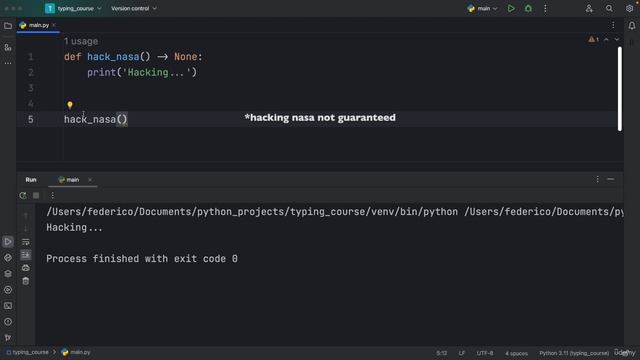Clear console output with trash icon

click(26, 281)
